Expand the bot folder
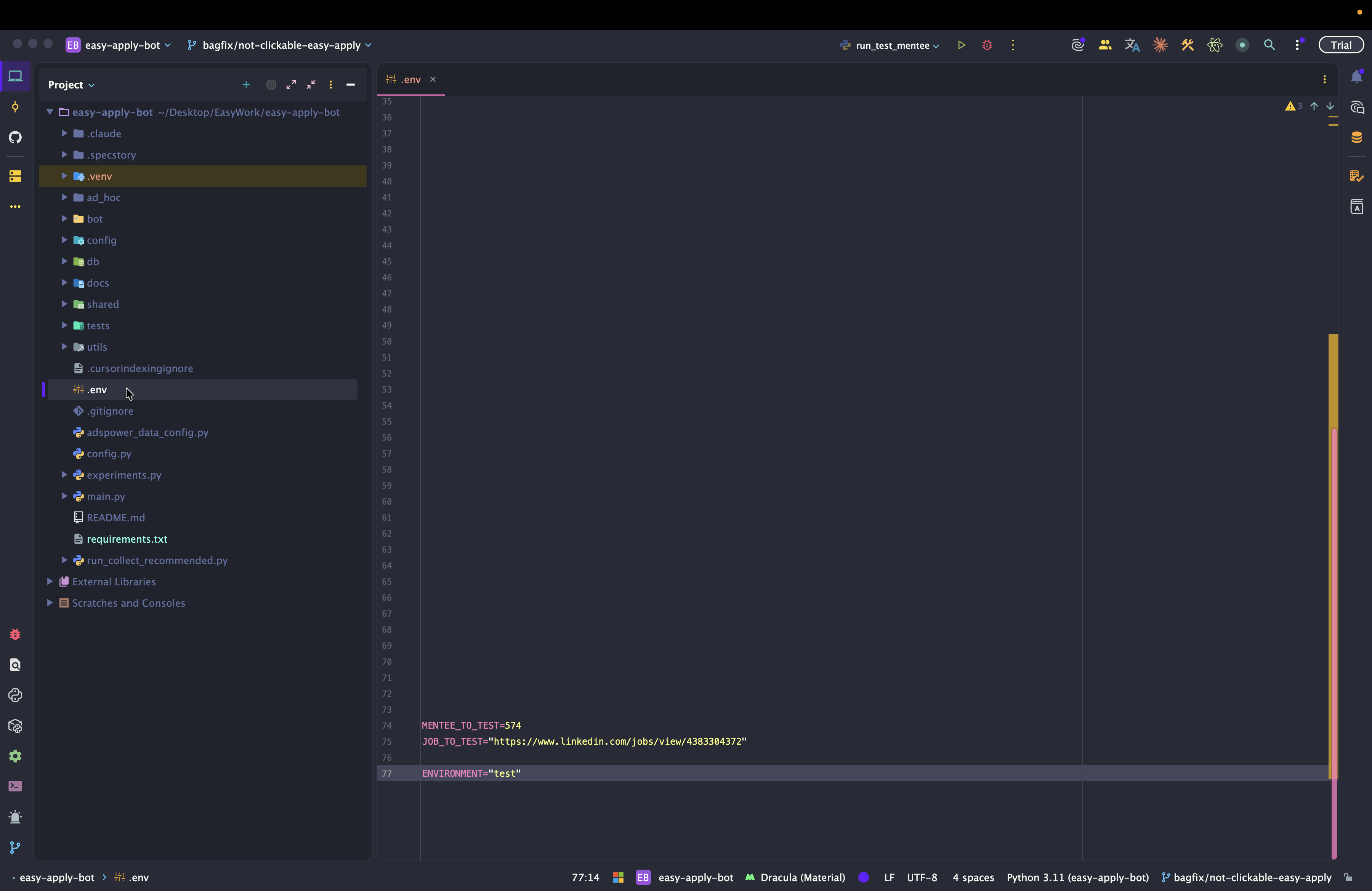The width and height of the screenshot is (1372, 891). click(x=64, y=219)
